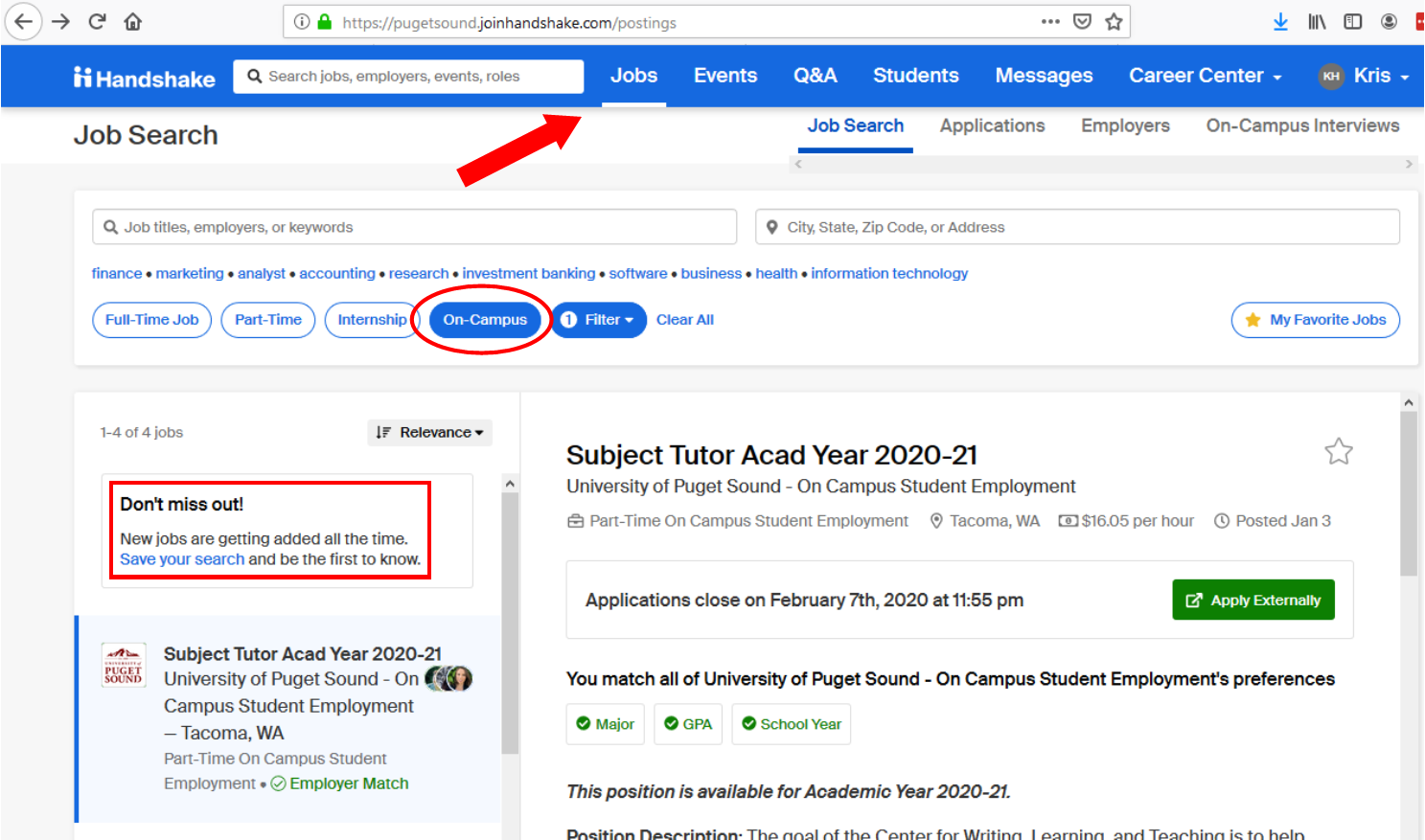Toggle the Internship filter pill
This screenshot has height=840, width=1425.
(371, 320)
